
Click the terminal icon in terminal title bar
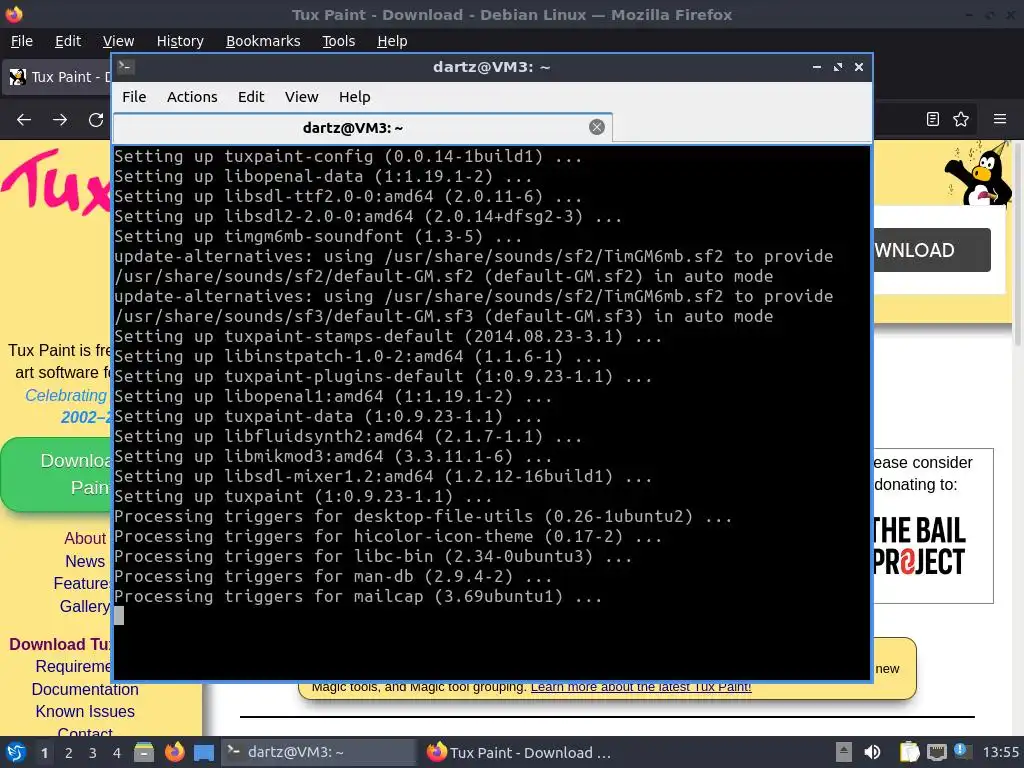click(x=125, y=66)
